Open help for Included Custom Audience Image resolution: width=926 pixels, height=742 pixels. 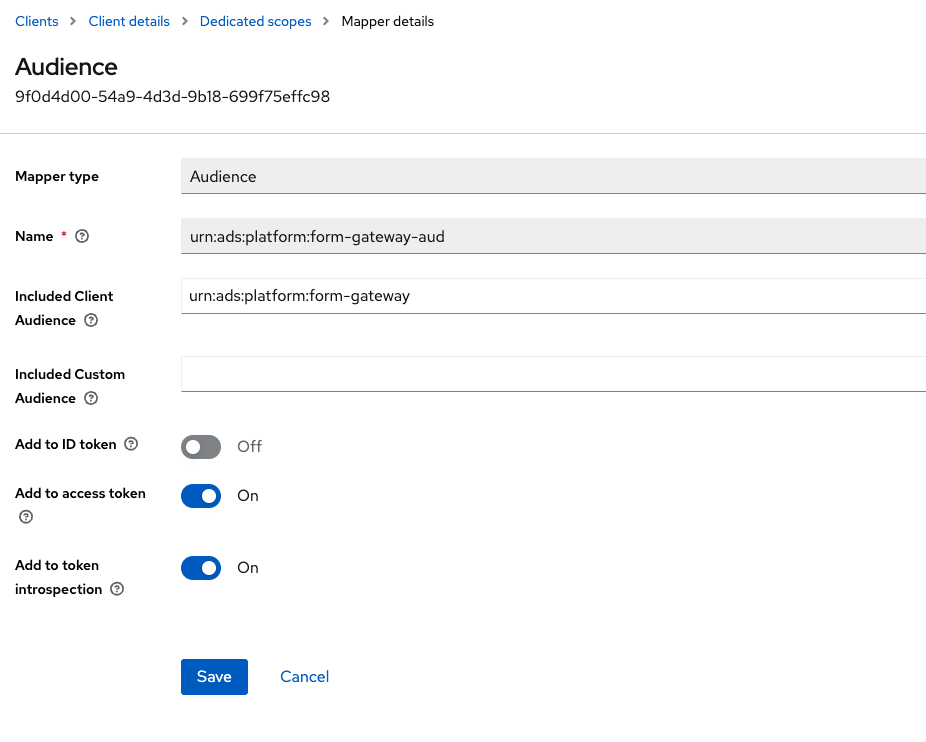(x=91, y=399)
